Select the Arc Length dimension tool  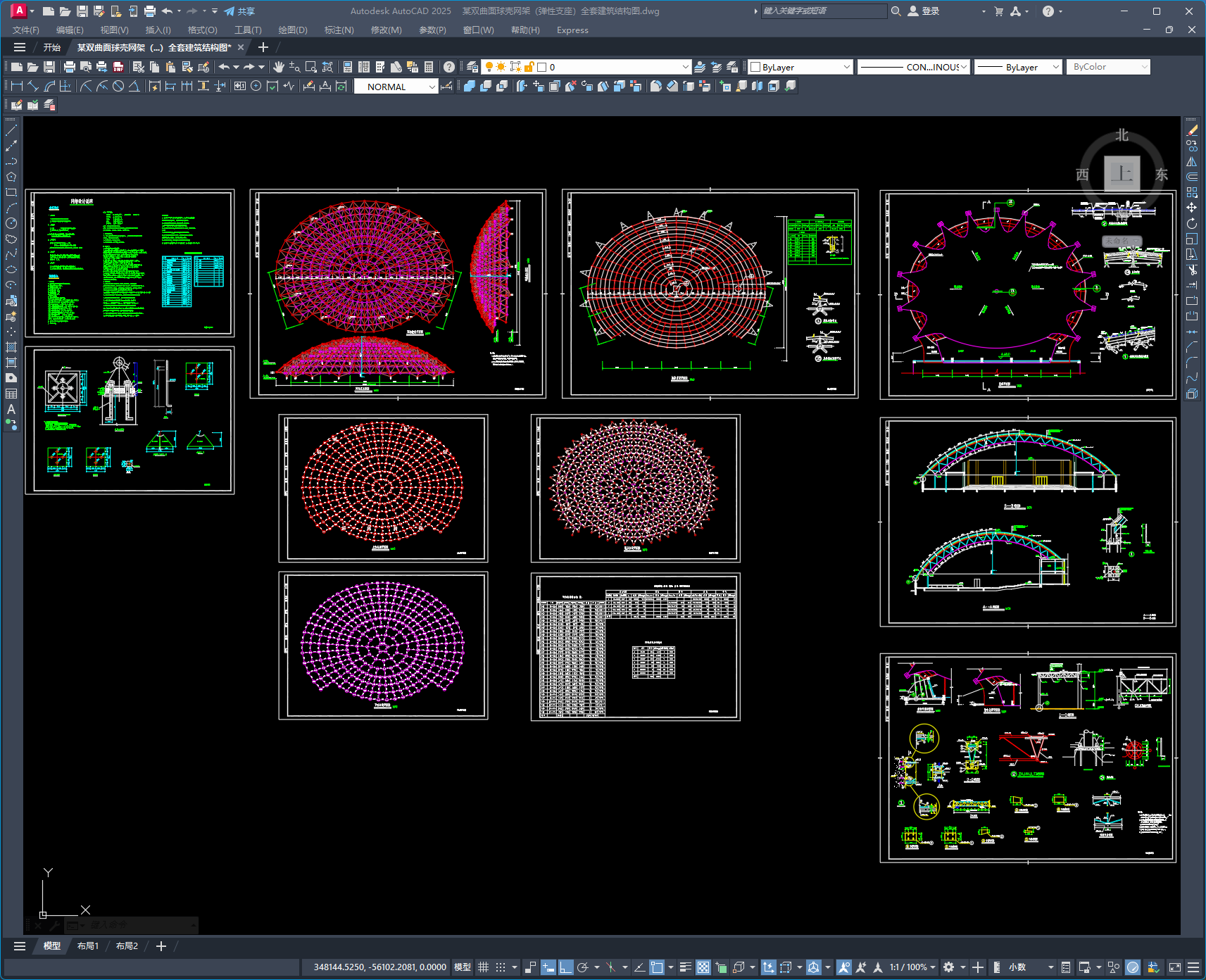tap(49, 86)
